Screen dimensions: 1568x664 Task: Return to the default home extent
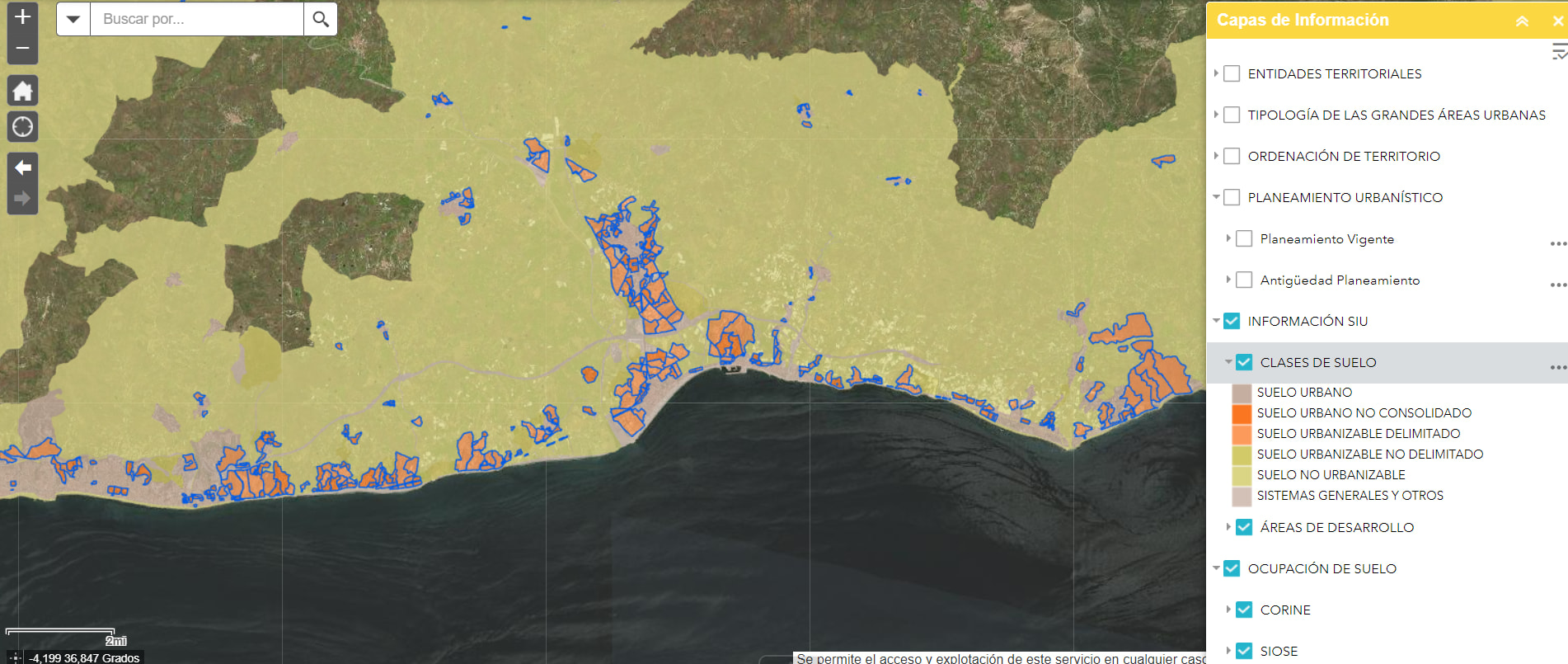point(22,91)
